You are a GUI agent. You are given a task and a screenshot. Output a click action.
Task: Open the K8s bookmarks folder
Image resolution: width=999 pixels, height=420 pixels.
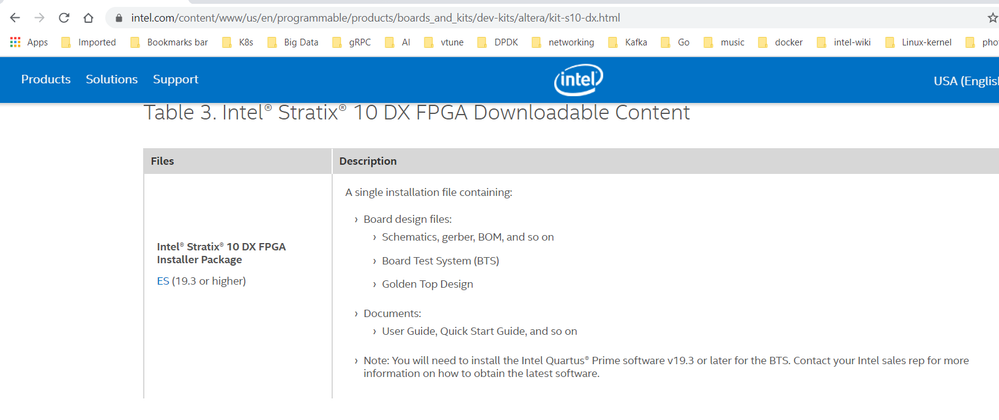tap(238, 43)
